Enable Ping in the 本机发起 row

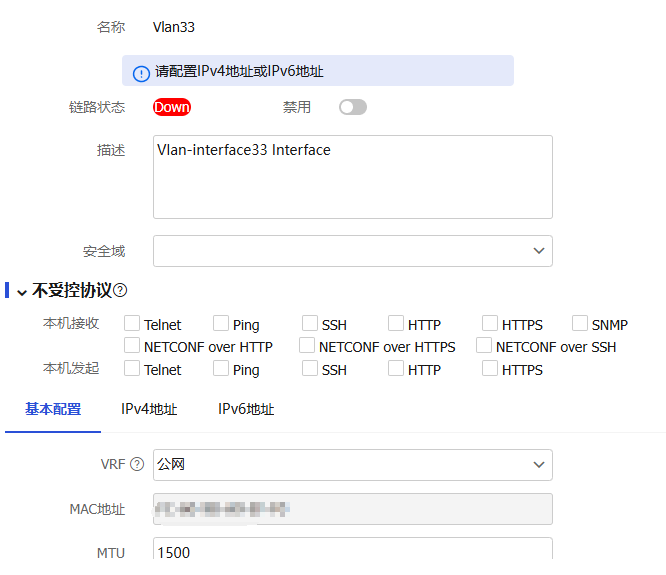pyautogui.click(x=221, y=369)
